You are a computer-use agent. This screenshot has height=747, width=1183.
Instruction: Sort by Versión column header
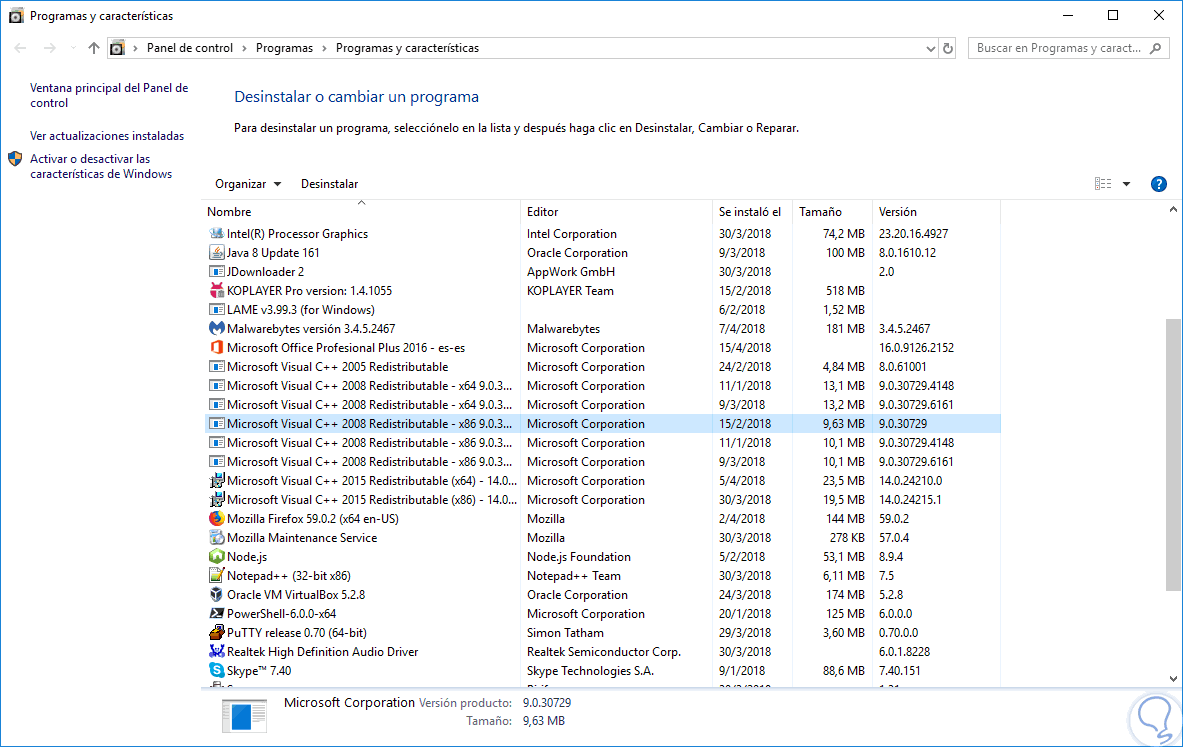936,211
